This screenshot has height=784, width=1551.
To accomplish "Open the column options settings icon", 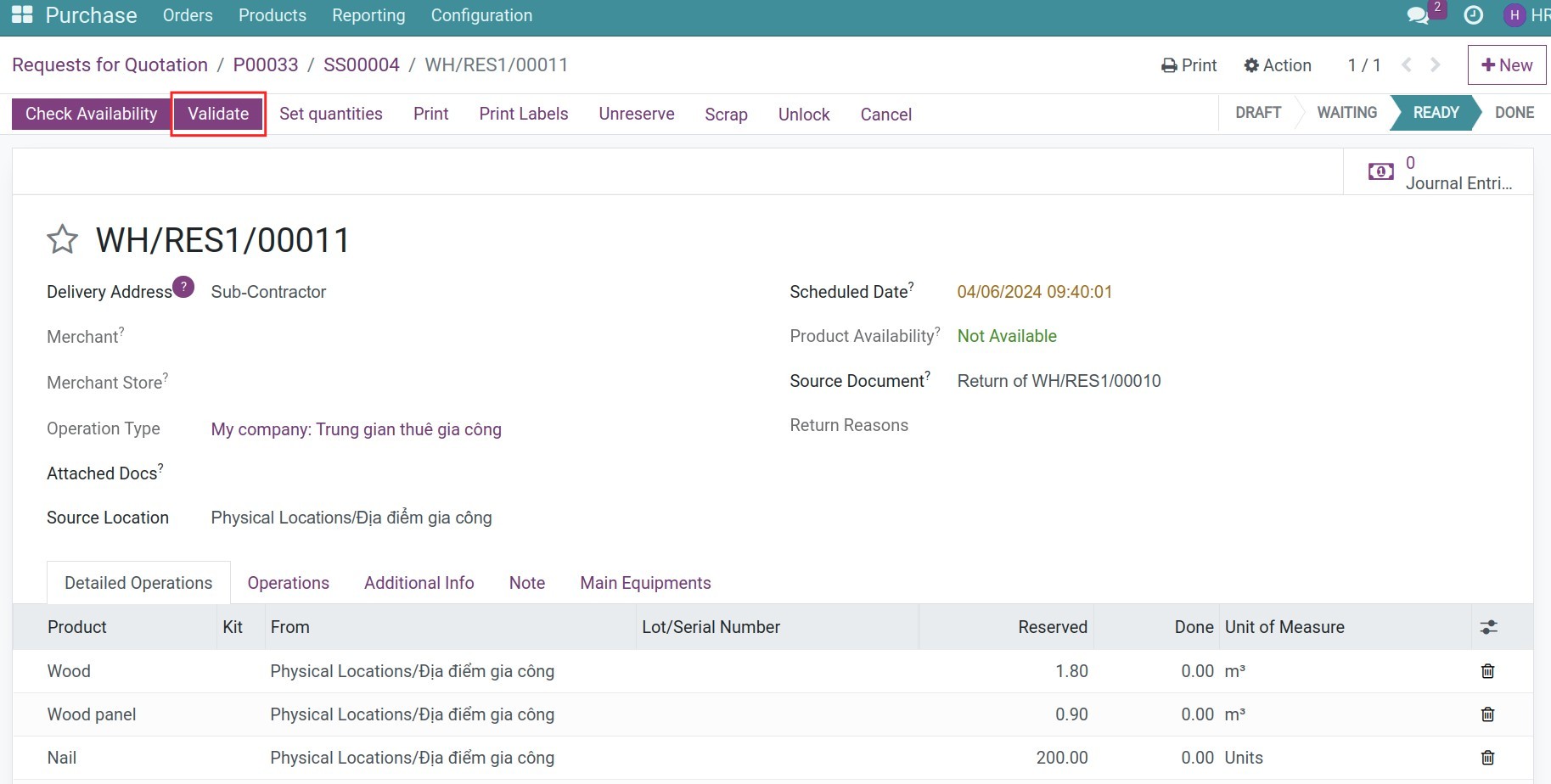I will pyautogui.click(x=1489, y=627).
